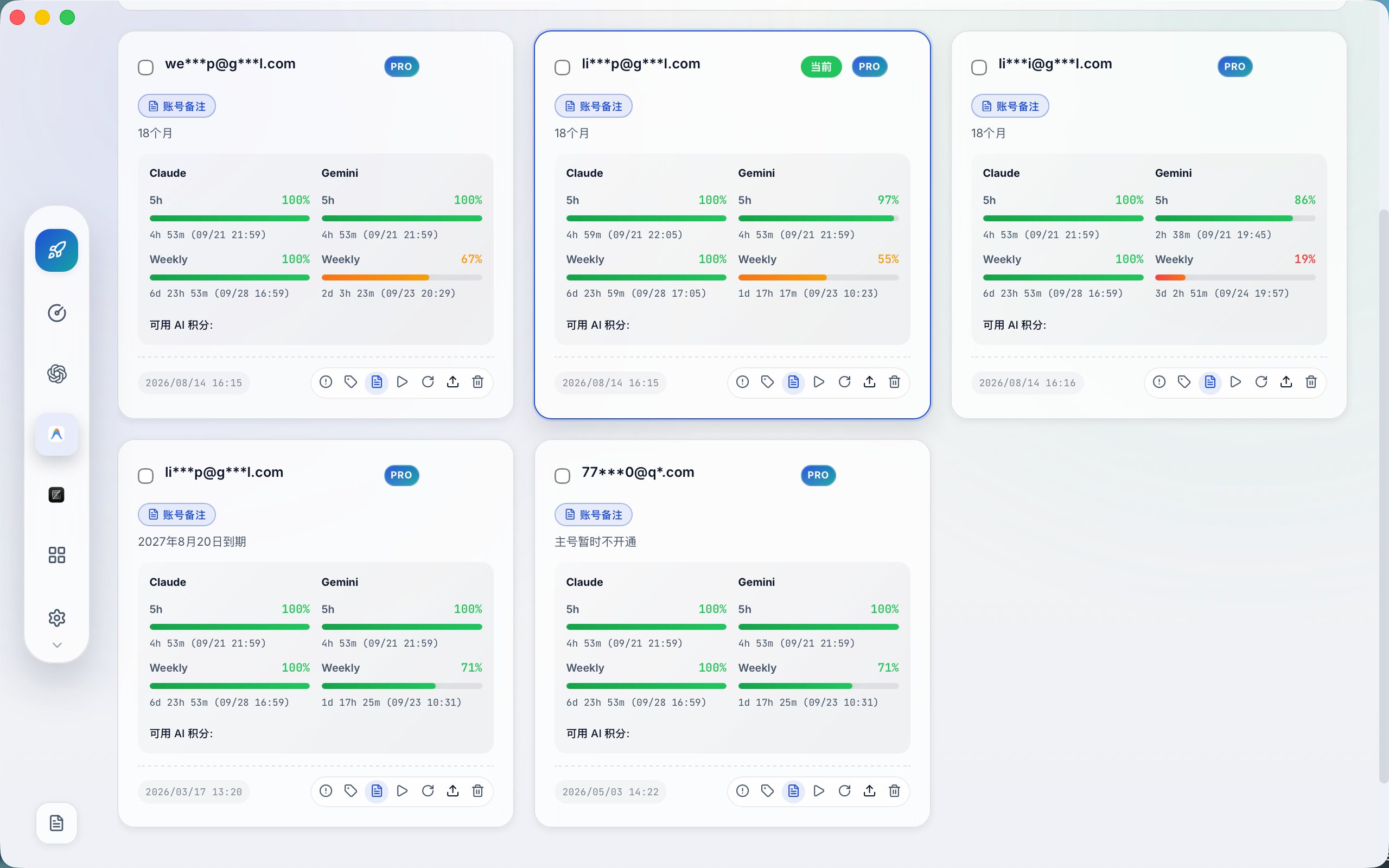Select the Antigravity logo sidebar item
1389x868 pixels.
pos(56,434)
